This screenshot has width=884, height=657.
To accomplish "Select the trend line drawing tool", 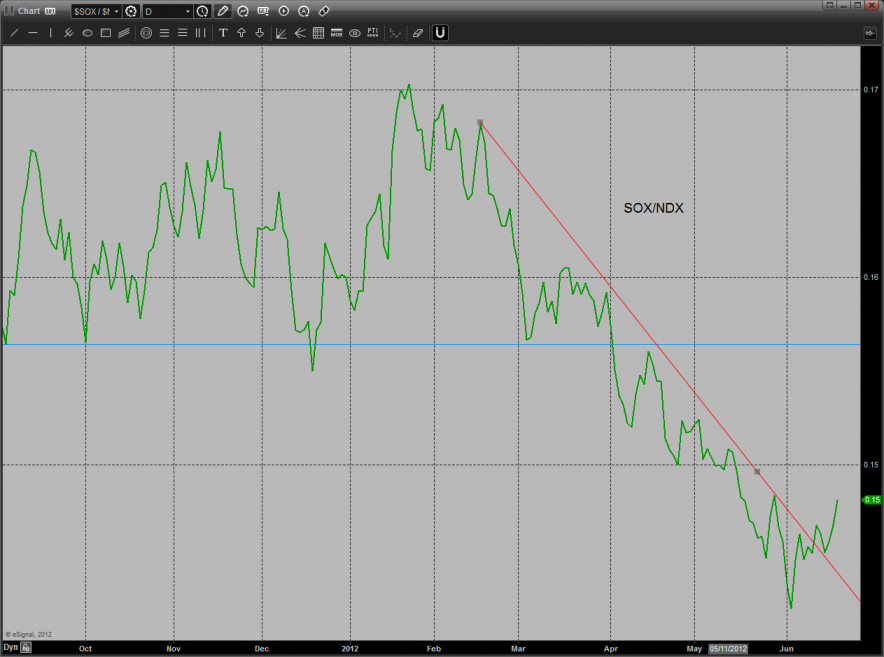I will point(14,33).
